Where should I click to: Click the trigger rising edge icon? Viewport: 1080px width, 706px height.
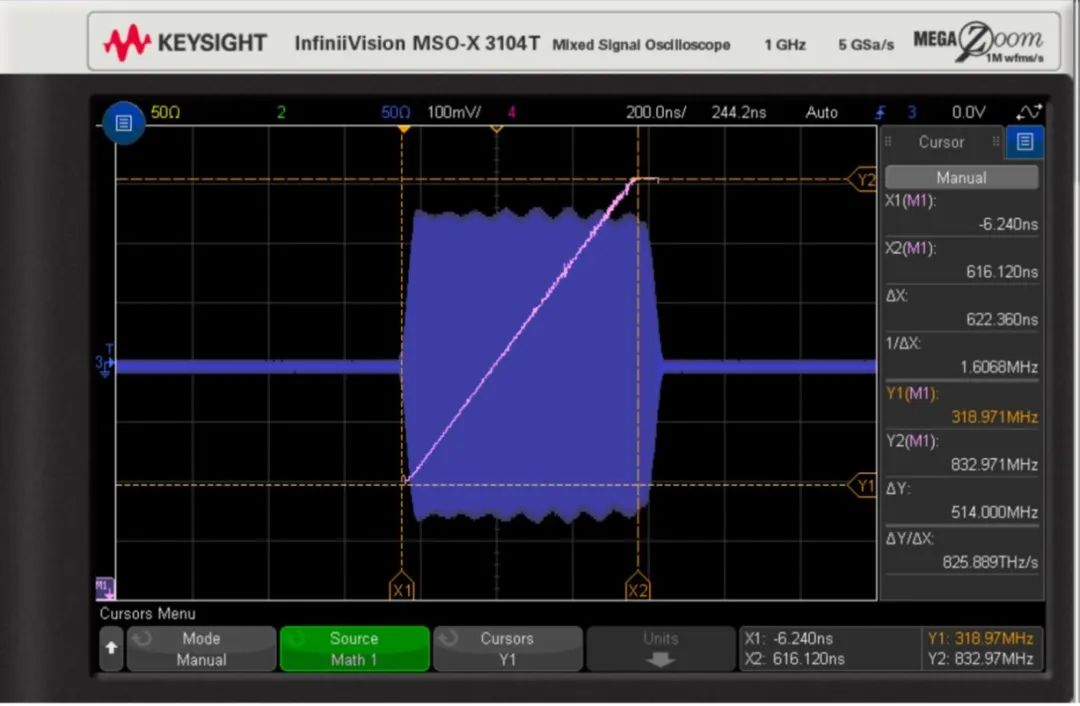pyautogui.click(x=880, y=112)
